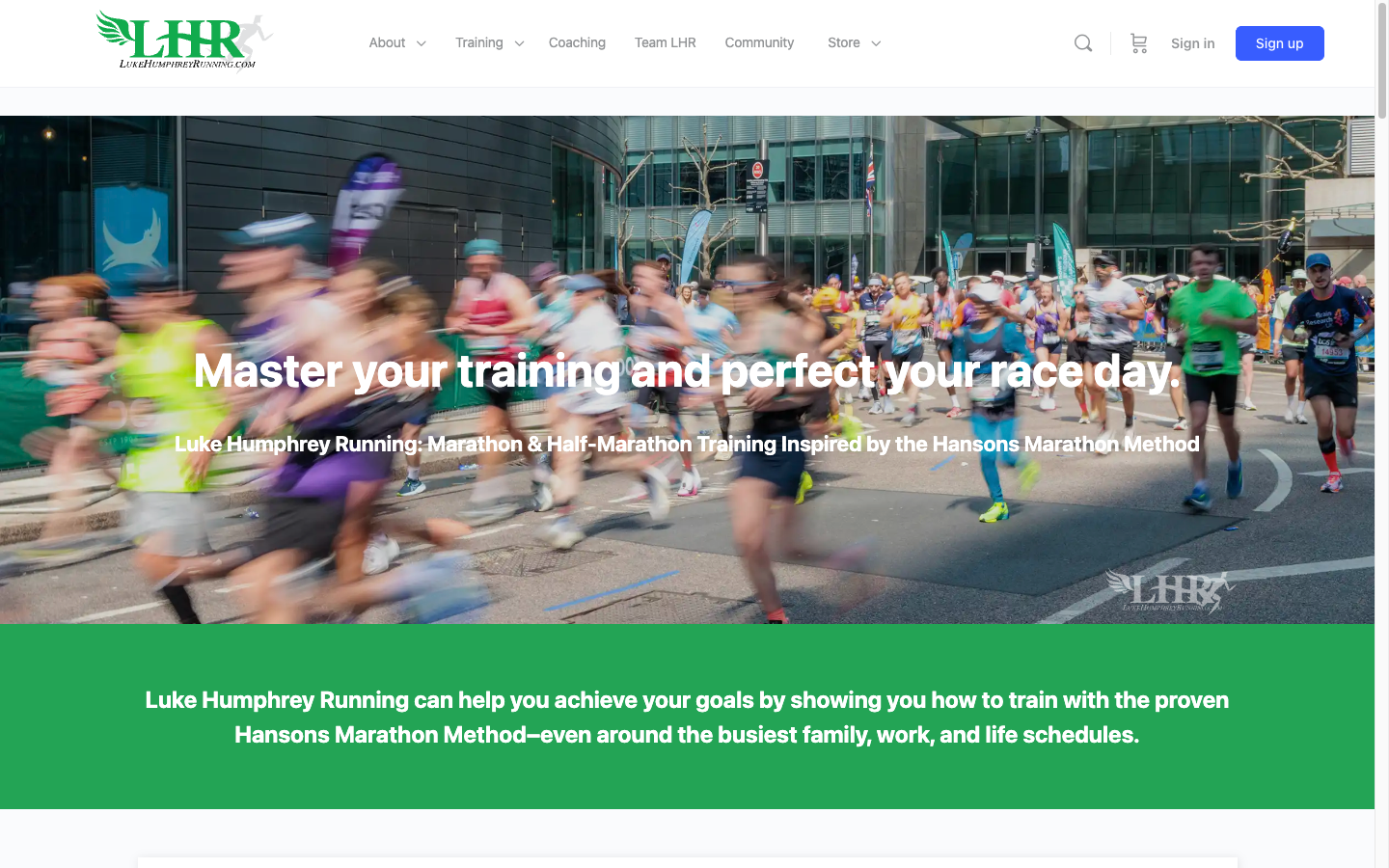Click the Sign up button

tap(1279, 42)
